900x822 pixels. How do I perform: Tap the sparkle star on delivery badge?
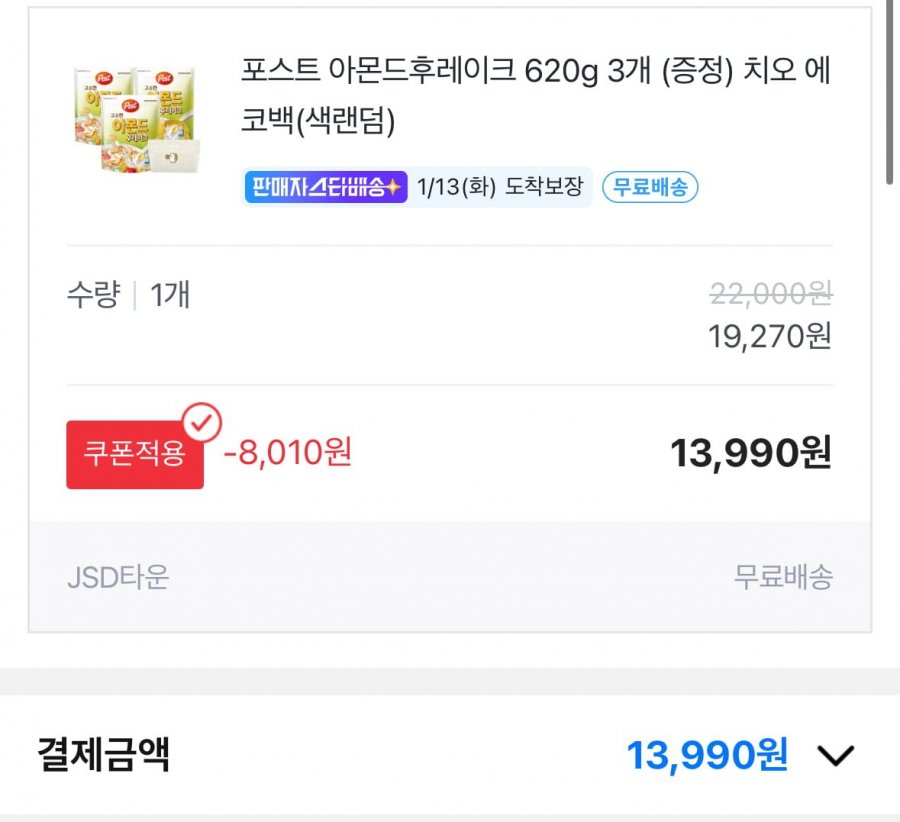click(394, 187)
